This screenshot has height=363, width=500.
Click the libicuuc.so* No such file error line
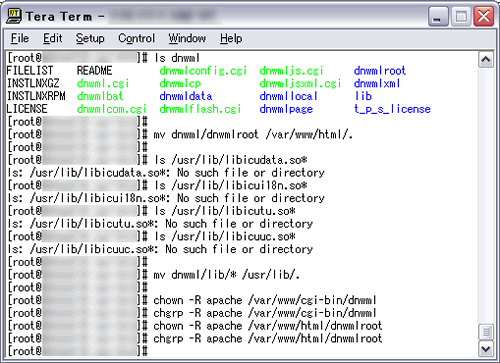pos(160,249)
